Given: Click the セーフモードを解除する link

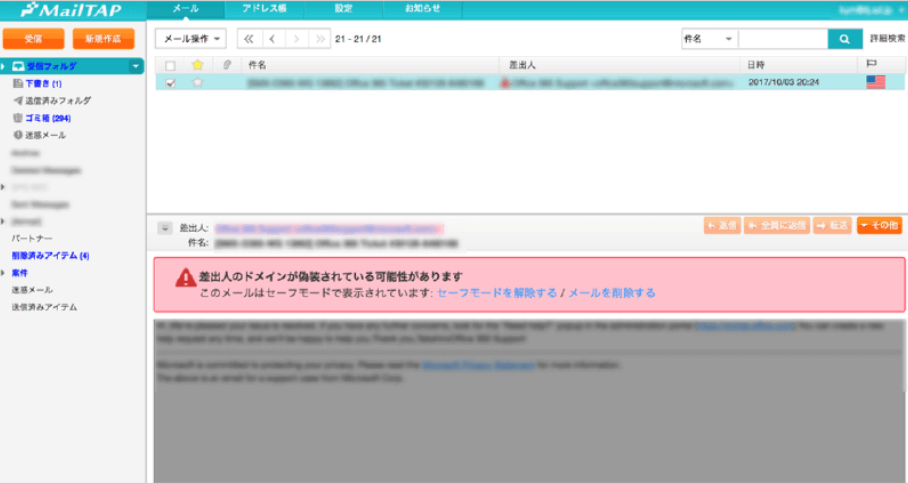Looking at the screenshot, I should [497, 293].
